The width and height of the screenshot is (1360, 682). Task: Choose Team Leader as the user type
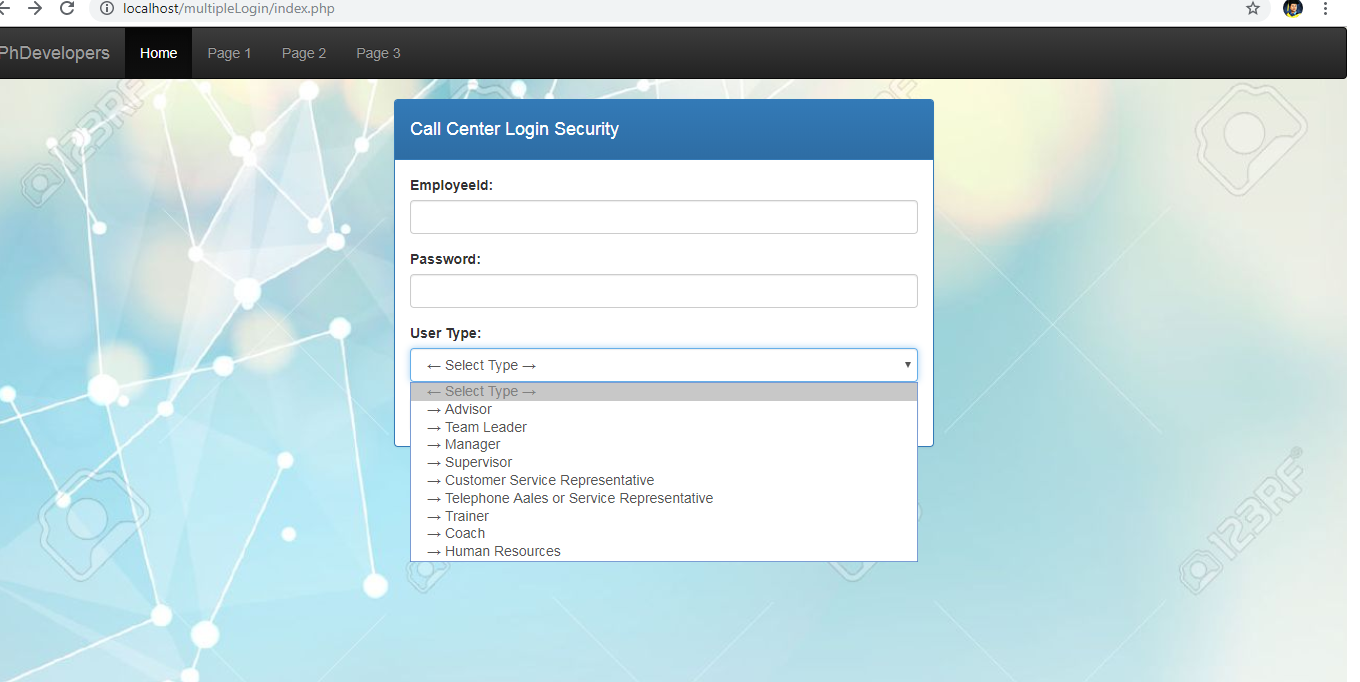(x=484, y=427)
